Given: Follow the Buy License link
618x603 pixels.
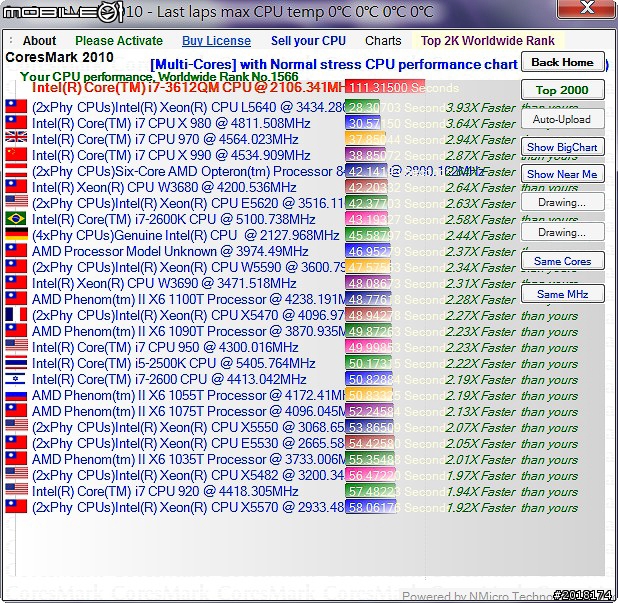Looking at the screenshot, I should pyautogui.click(x=216, y=41).
